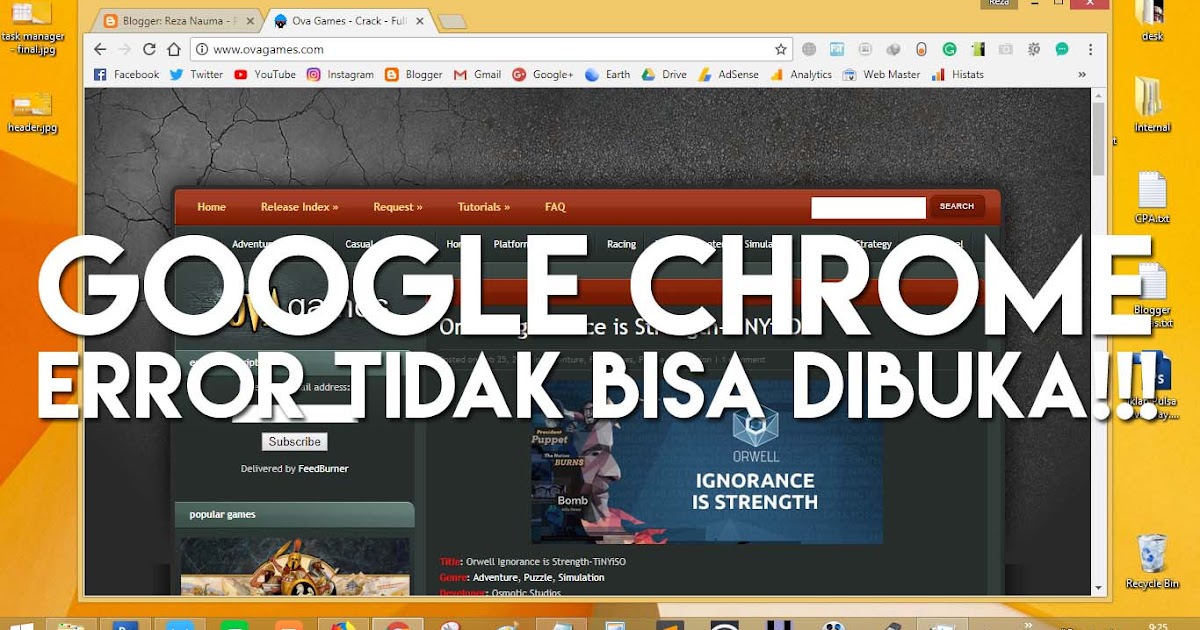Go back with Chrome's back arrow

(x=100, y=49)
